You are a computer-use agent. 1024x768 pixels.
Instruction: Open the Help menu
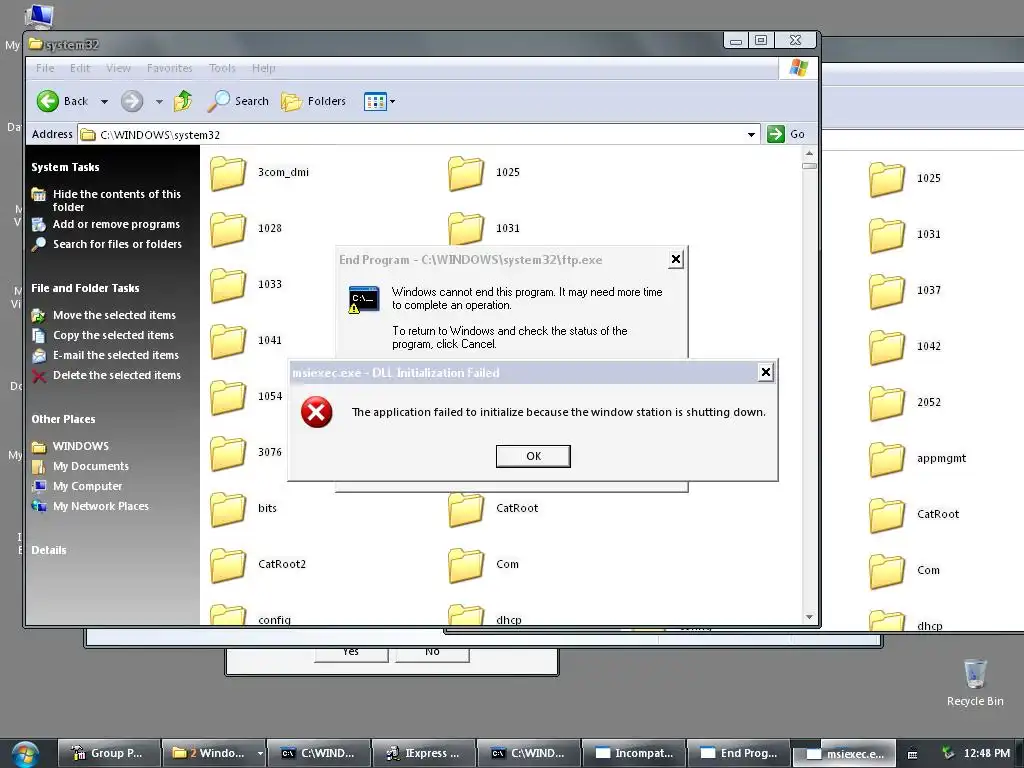263,68
